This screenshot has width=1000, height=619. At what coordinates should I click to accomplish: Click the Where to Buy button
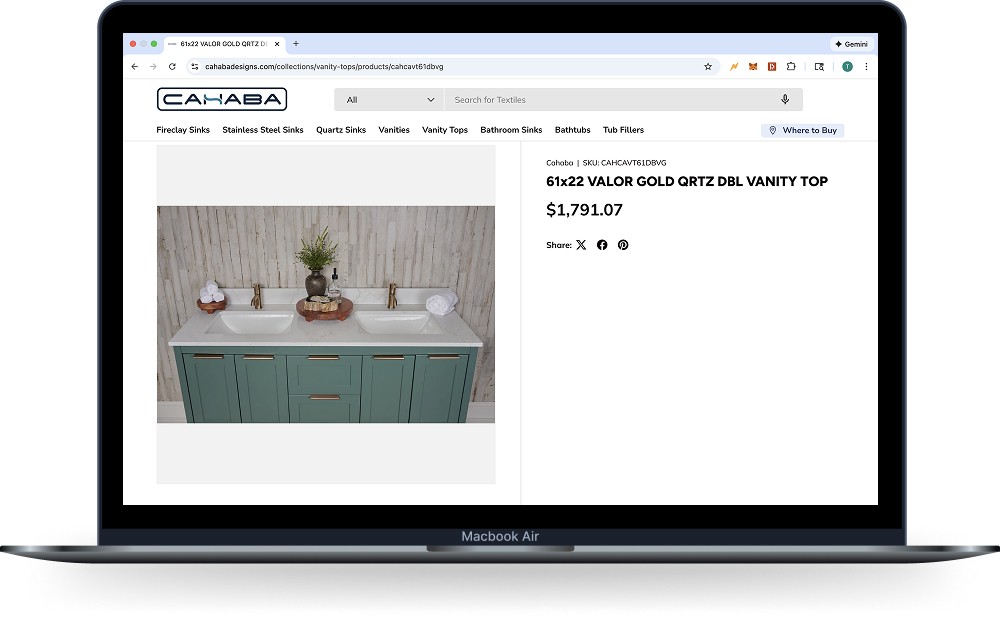803,130
